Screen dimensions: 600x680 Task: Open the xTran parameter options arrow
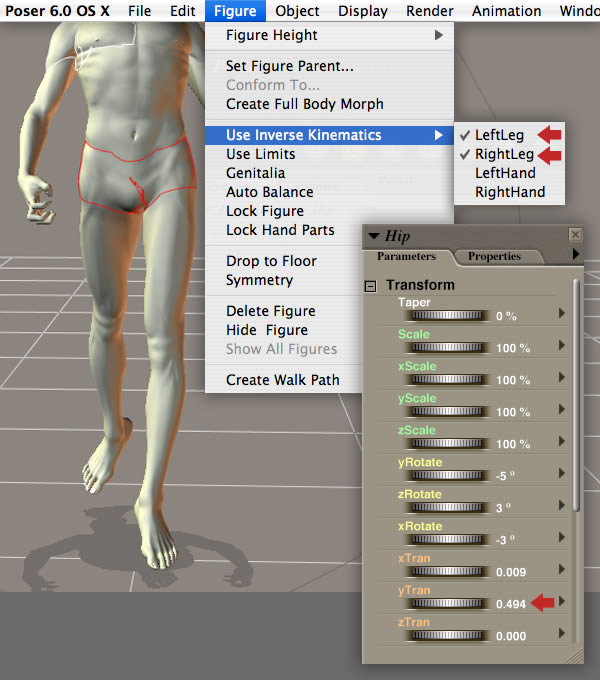562,569
